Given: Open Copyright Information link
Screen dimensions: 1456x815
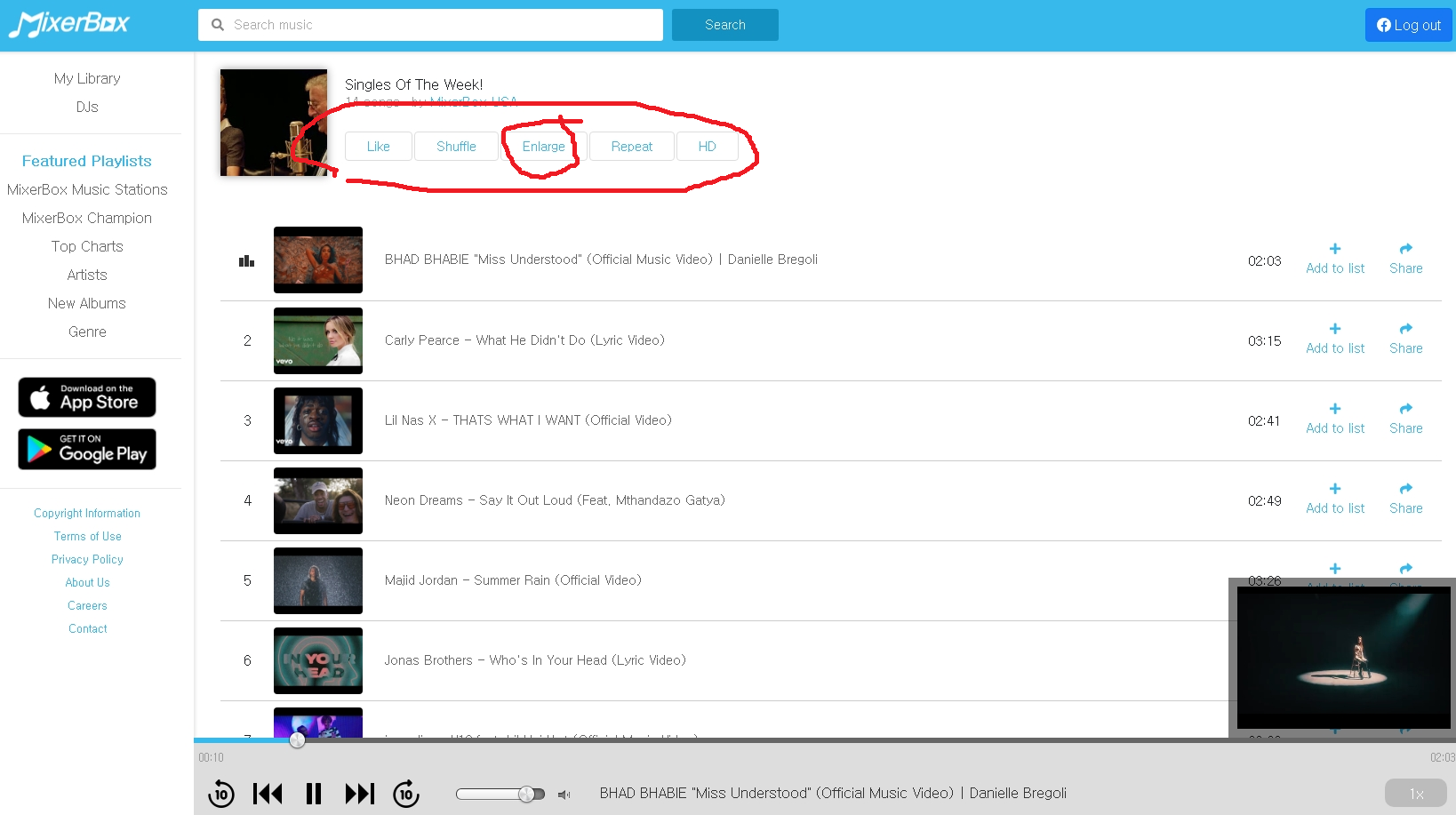Looking at the screenshot, I should (87, 513).
